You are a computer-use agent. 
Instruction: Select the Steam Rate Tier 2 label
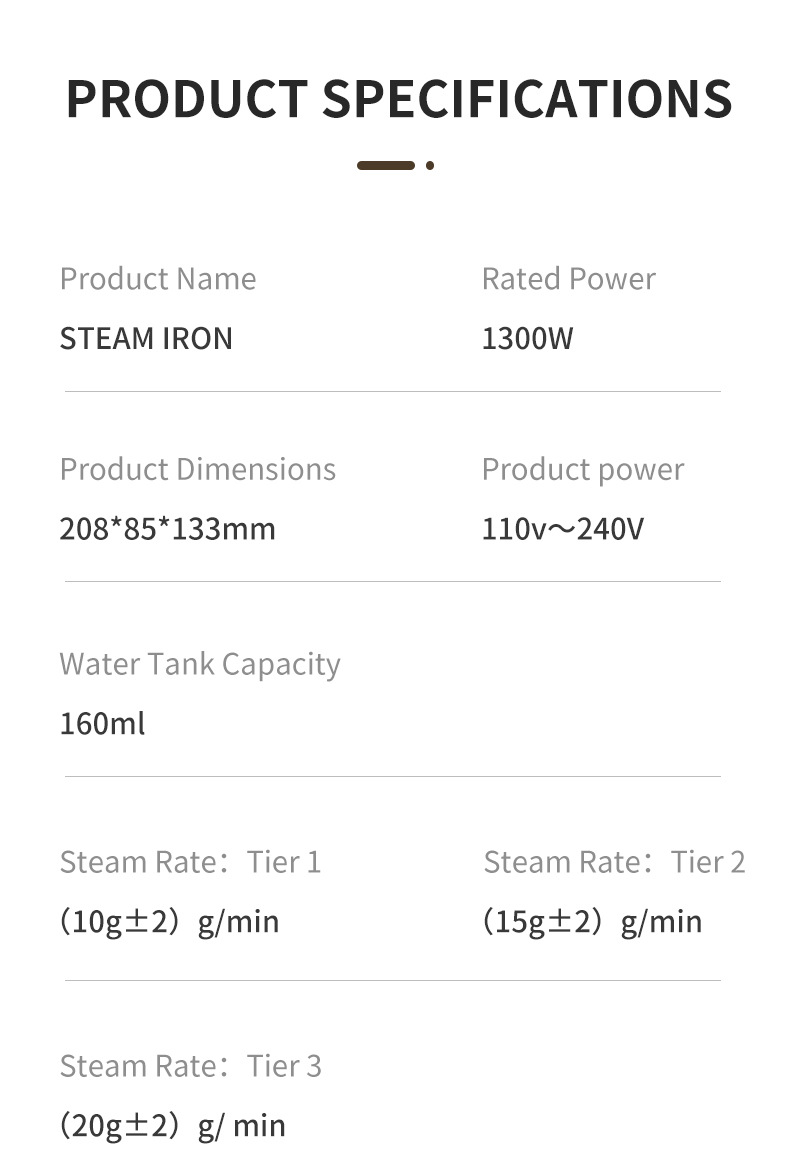tap(614, 862)
